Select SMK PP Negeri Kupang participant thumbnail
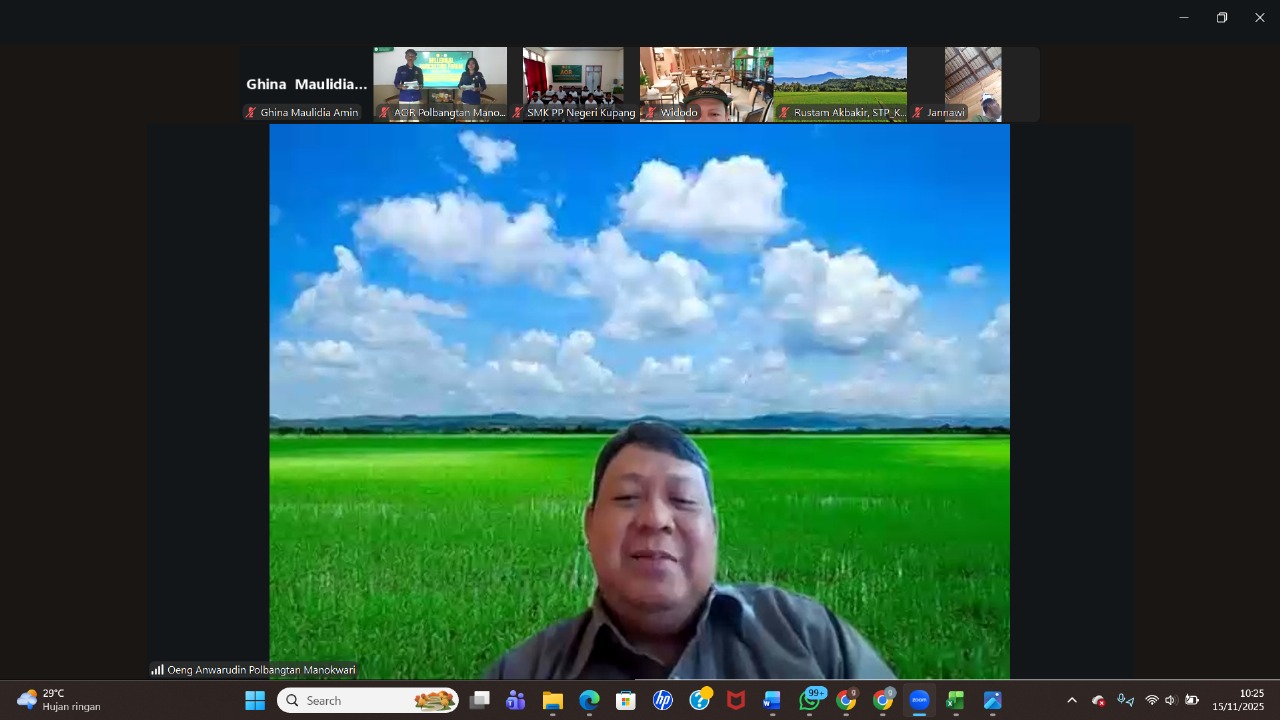1280x720 pixels. pos(573,84)
